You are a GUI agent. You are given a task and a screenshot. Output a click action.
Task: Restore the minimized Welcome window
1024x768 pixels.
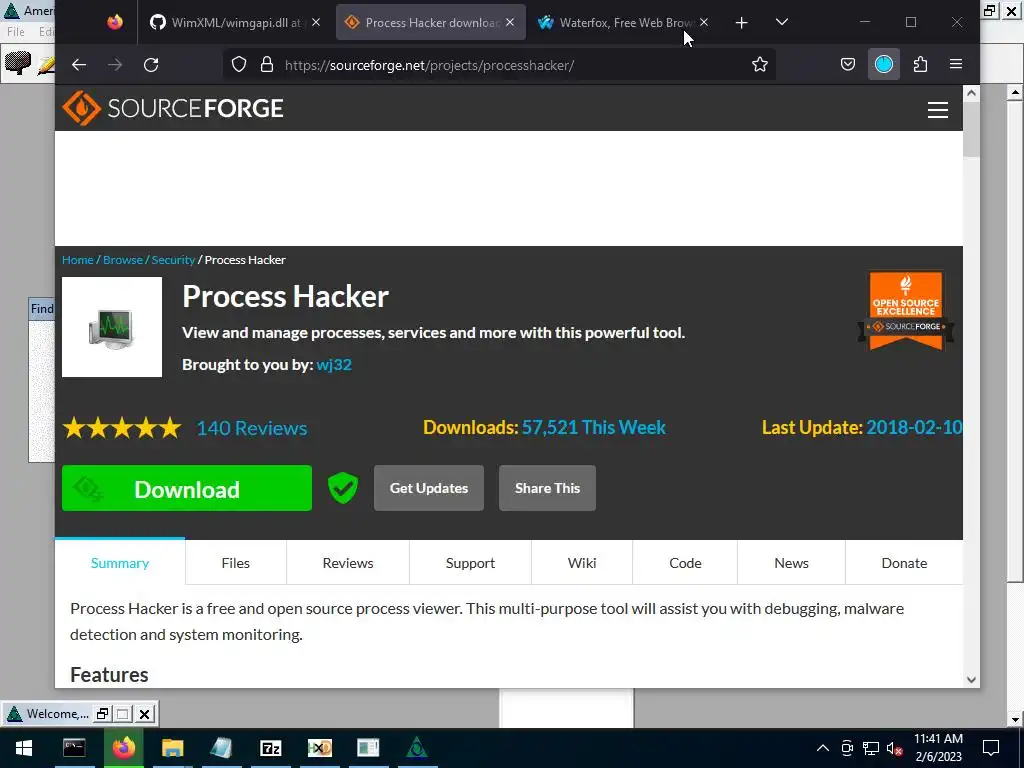click(x=103, y=714)
